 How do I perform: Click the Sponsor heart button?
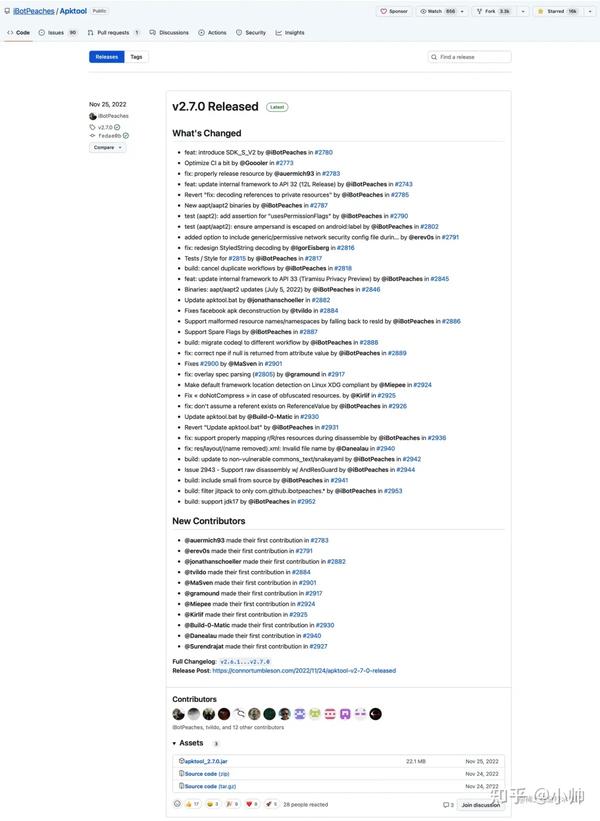point(394,11)
